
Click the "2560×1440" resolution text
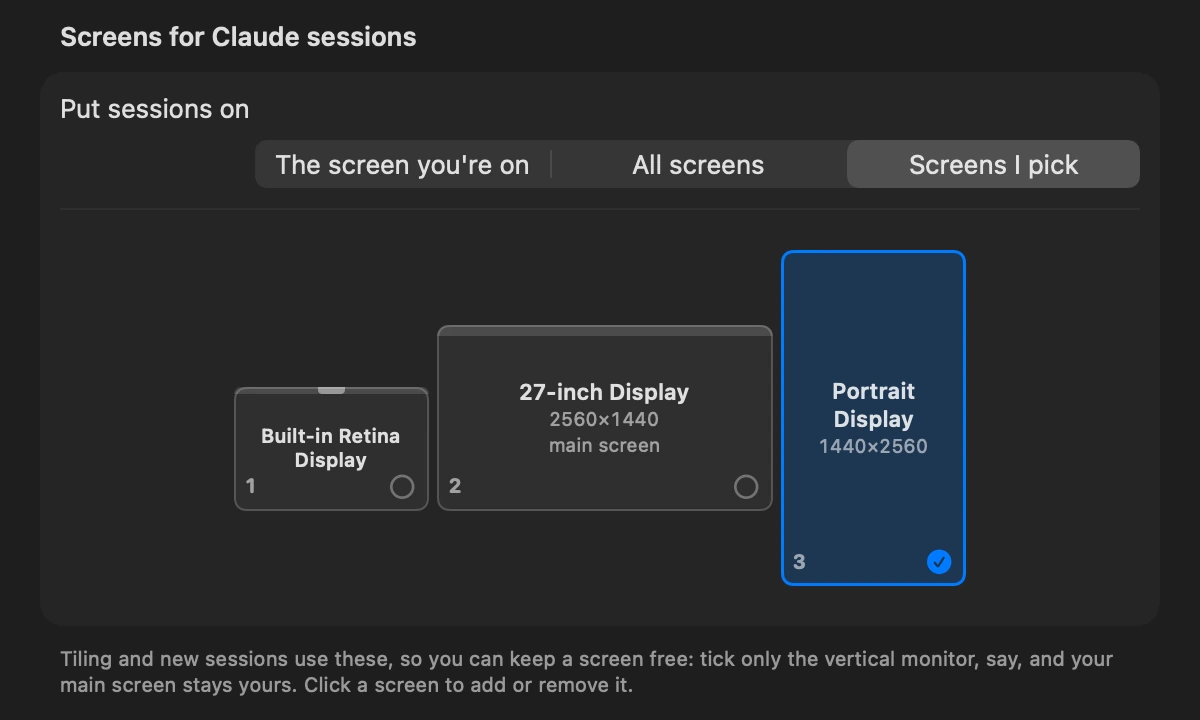coord(604,420)
